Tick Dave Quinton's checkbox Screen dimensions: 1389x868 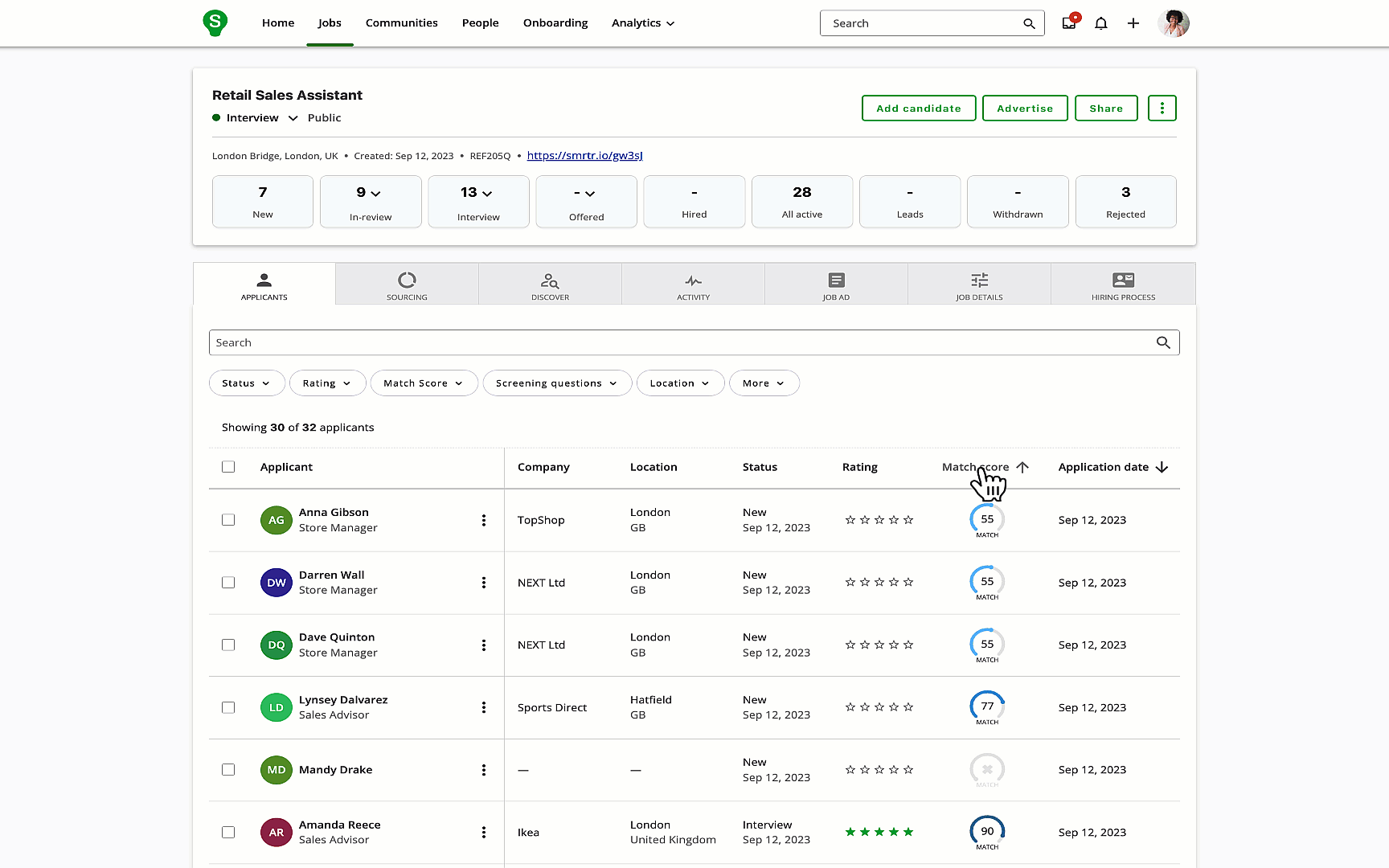click(x=228, y=645)
